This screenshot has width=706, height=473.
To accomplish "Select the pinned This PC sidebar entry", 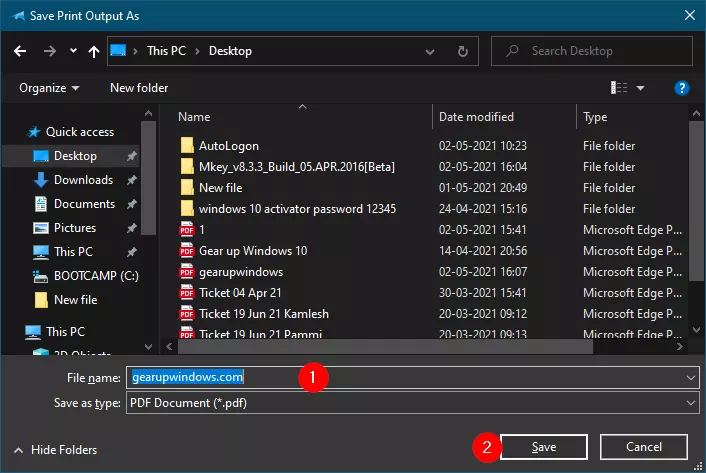I will click(x=73, y=252).
